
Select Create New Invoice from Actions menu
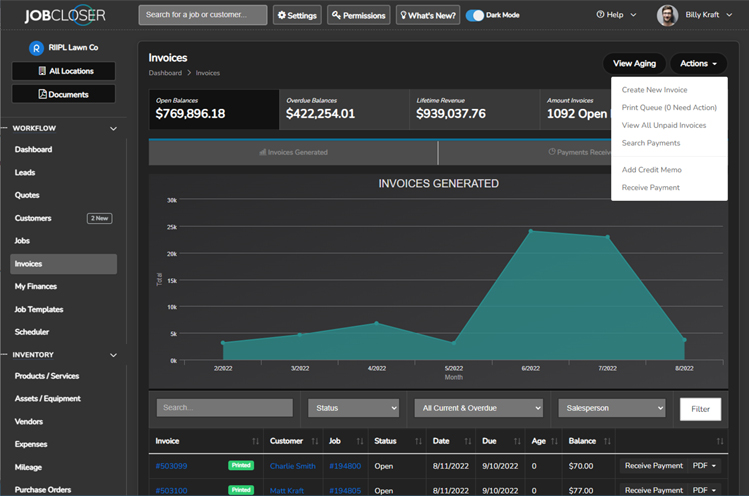654,90
